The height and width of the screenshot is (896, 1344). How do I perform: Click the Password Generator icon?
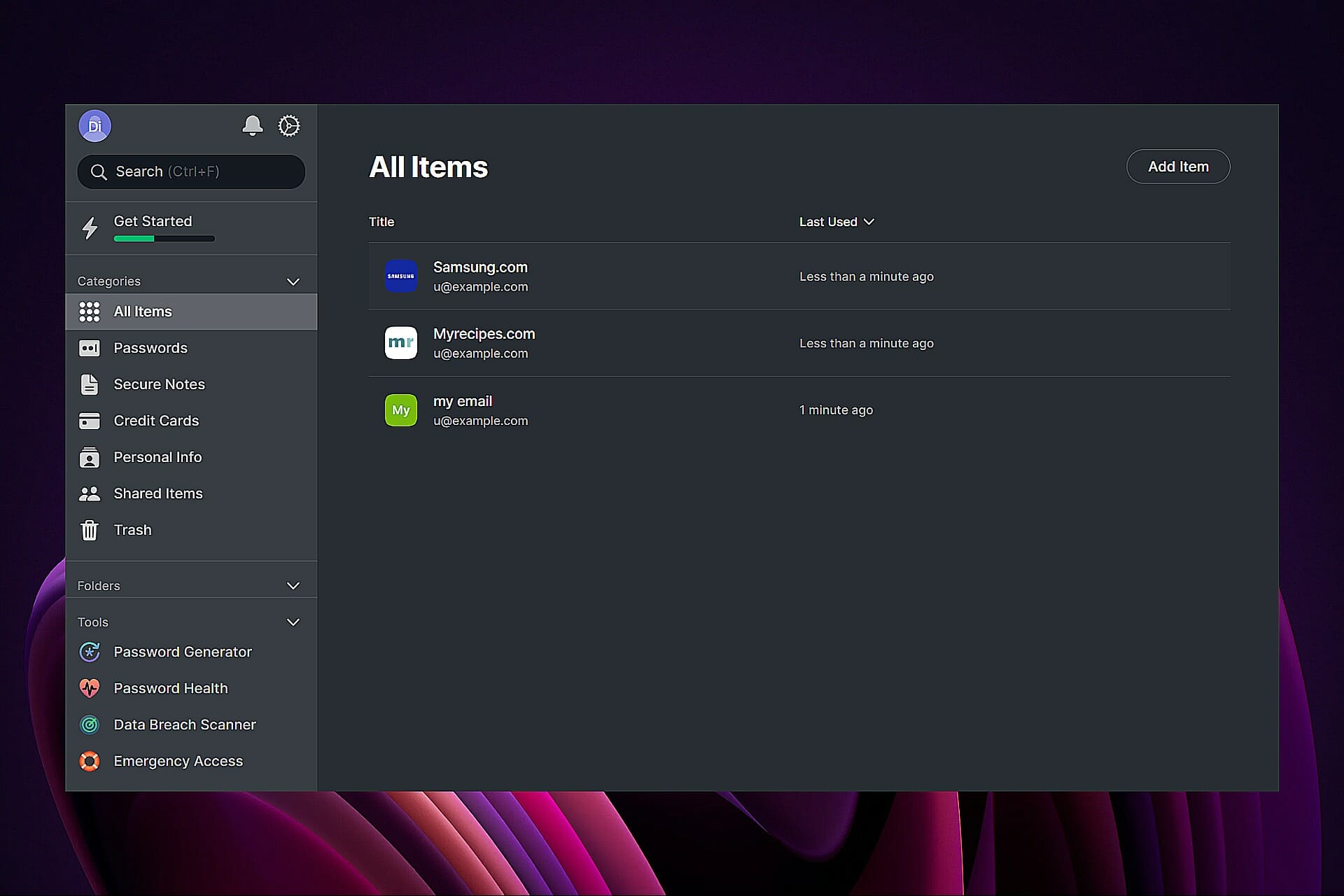coord(90,652)
